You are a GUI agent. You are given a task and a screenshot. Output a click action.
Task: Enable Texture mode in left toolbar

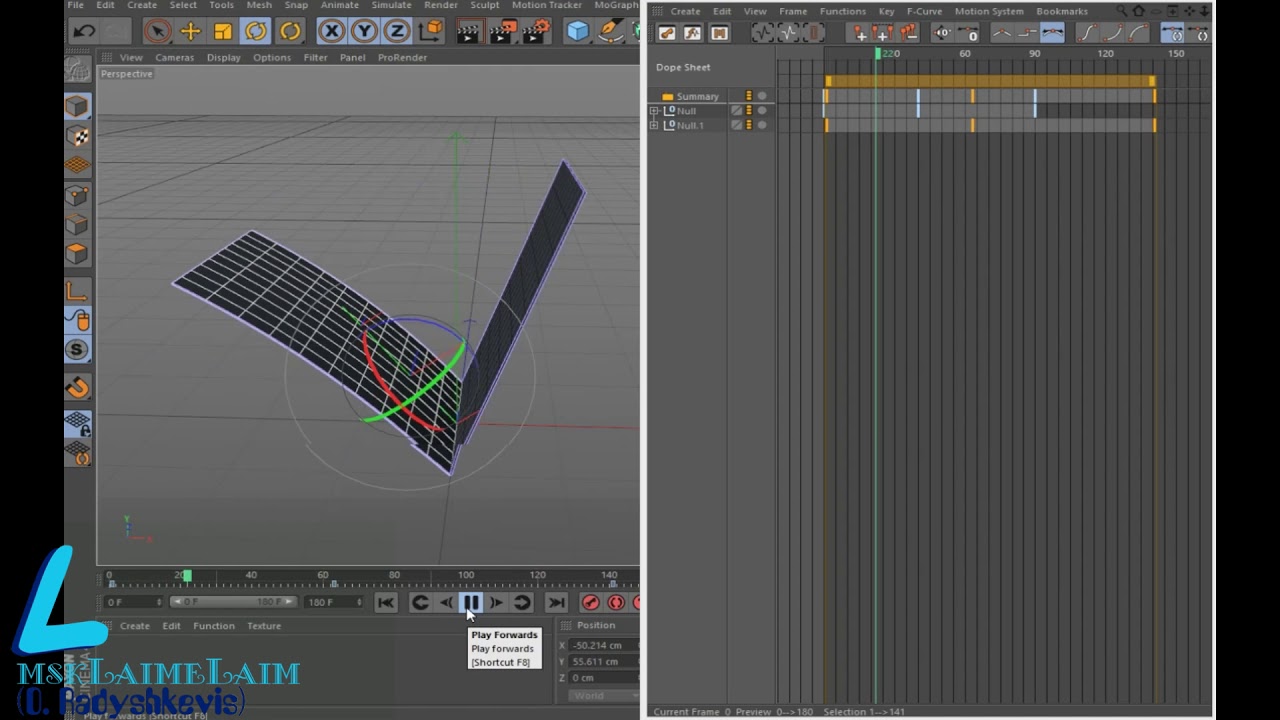(x=78, y=135)
